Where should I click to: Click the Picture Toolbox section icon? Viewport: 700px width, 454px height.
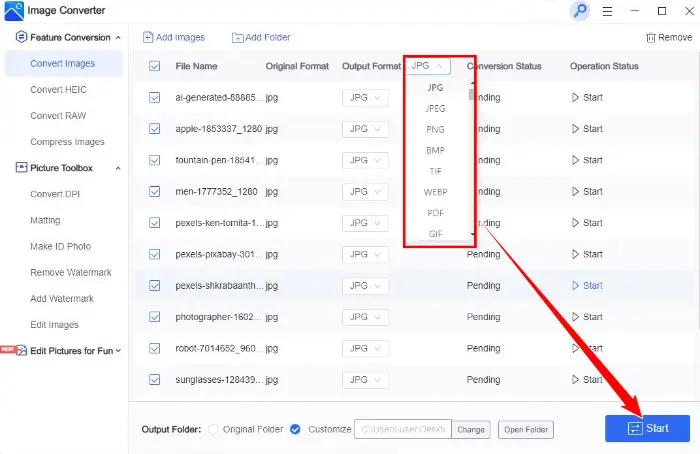[21, 168]
